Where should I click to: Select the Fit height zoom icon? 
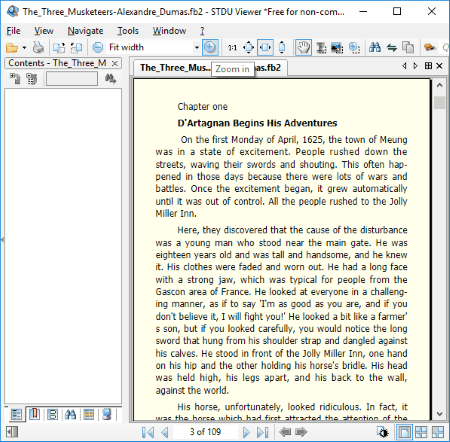[x=282, y=48]
